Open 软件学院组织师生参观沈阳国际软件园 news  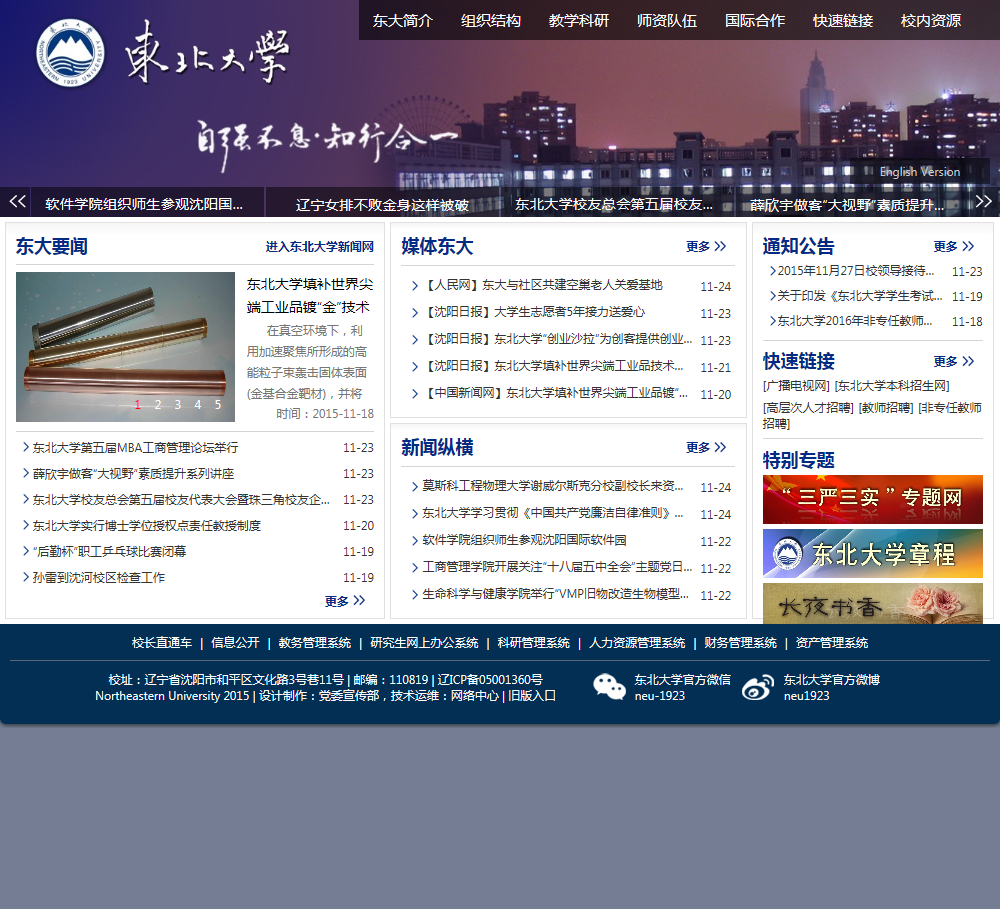click(x=524, y=540)
